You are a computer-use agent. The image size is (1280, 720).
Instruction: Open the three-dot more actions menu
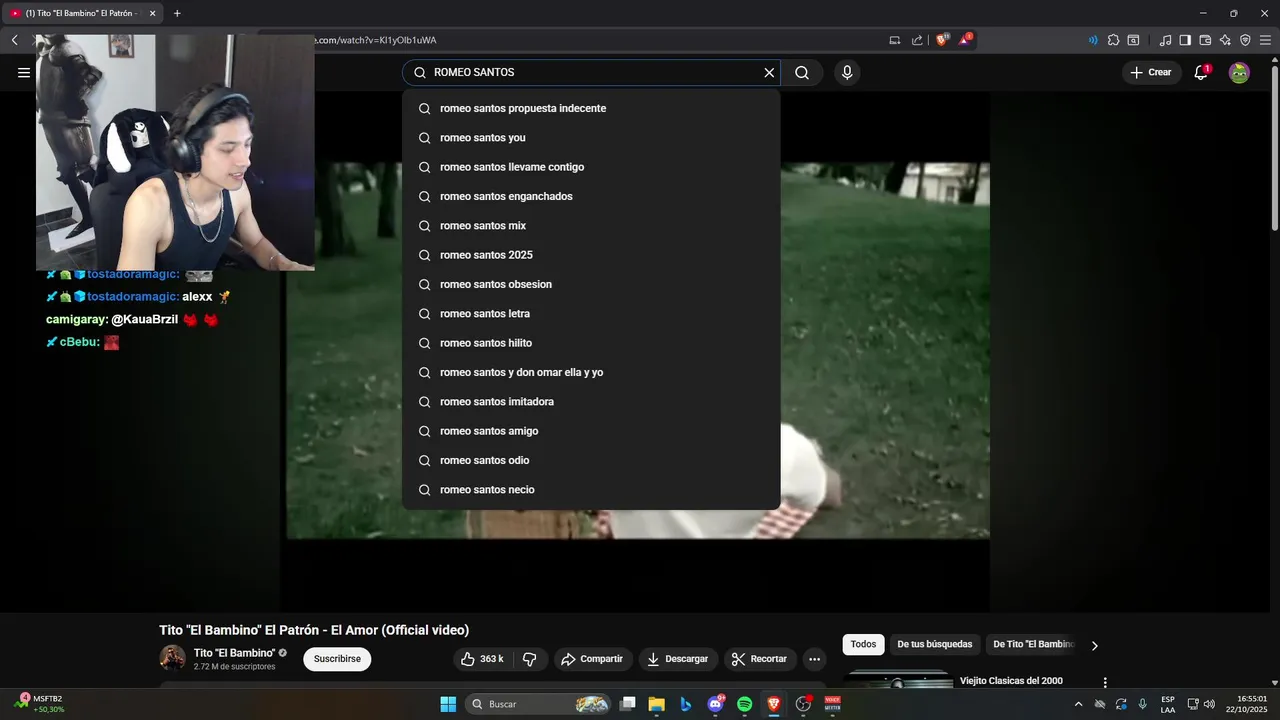(814, 659)
